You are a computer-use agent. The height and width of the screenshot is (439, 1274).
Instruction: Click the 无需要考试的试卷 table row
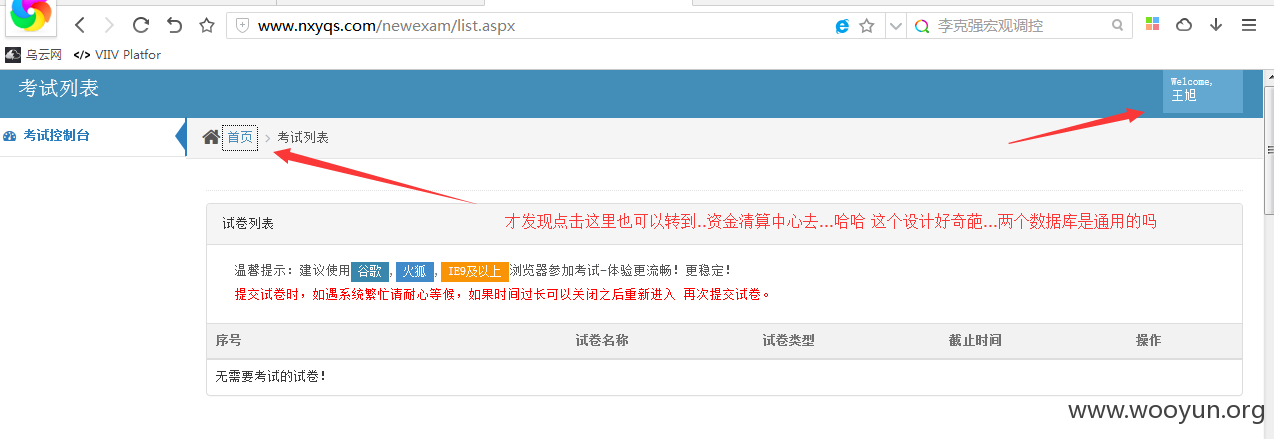pos(724,377)
